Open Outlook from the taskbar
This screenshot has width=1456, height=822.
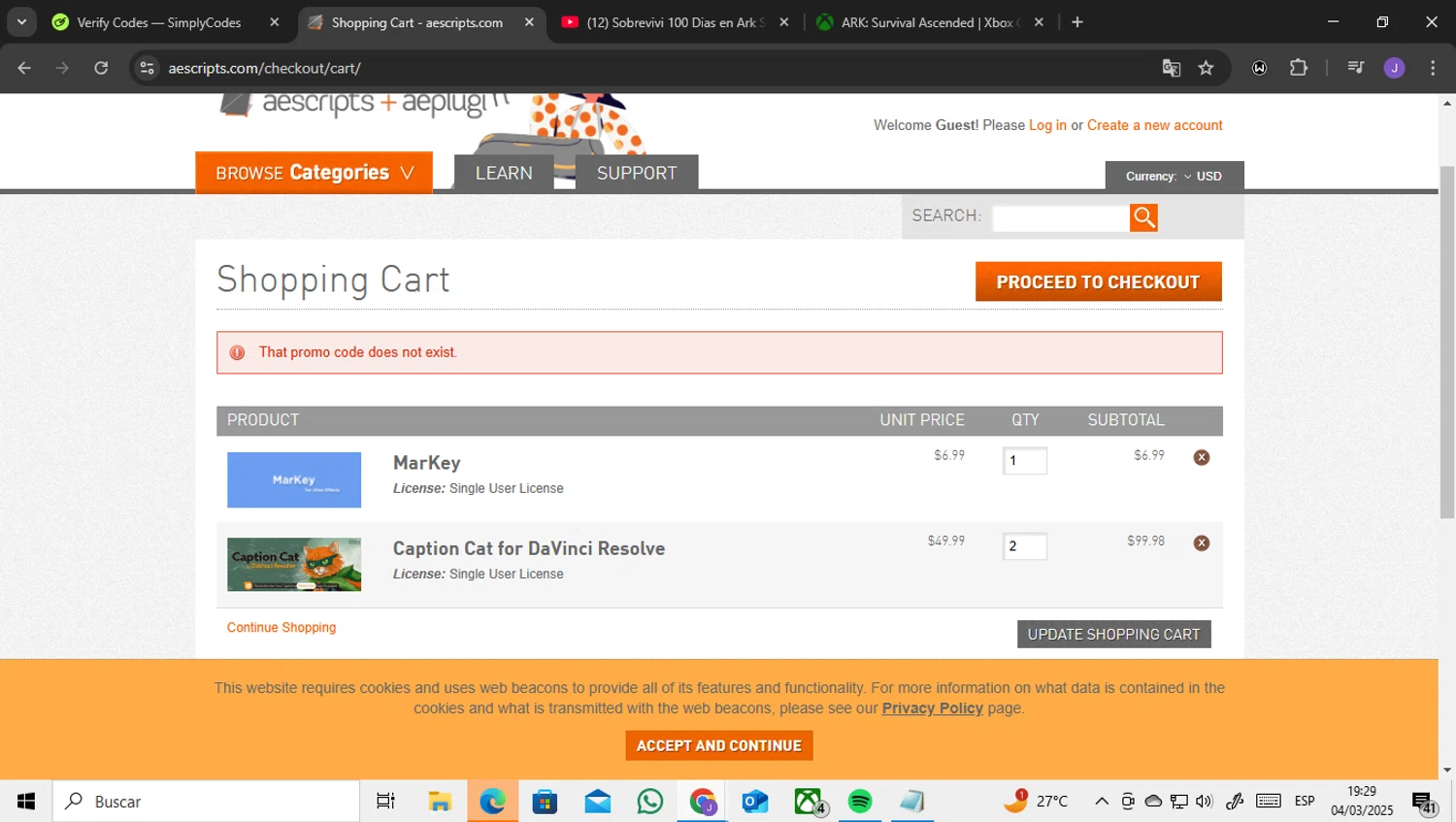755,802
